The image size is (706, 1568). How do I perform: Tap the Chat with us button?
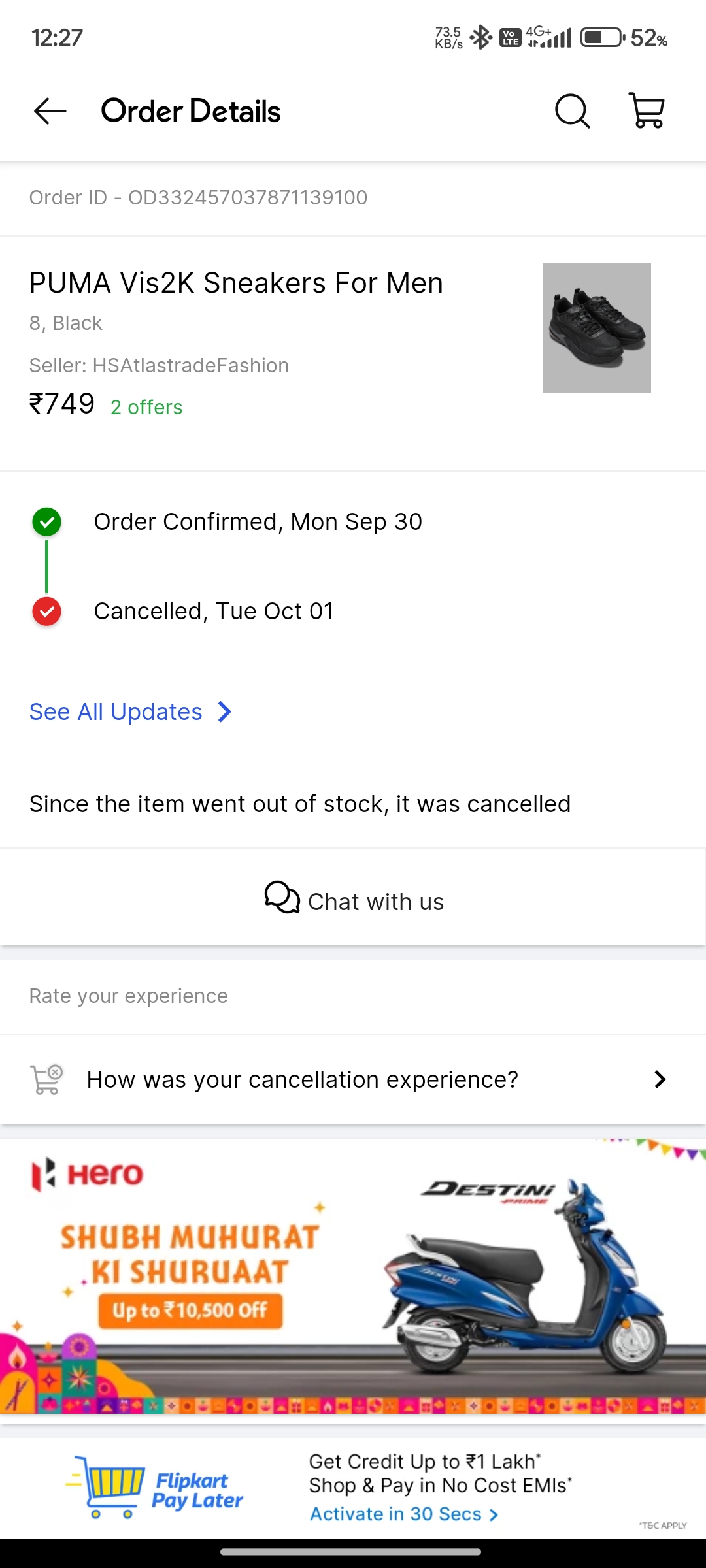pos(353,901)
